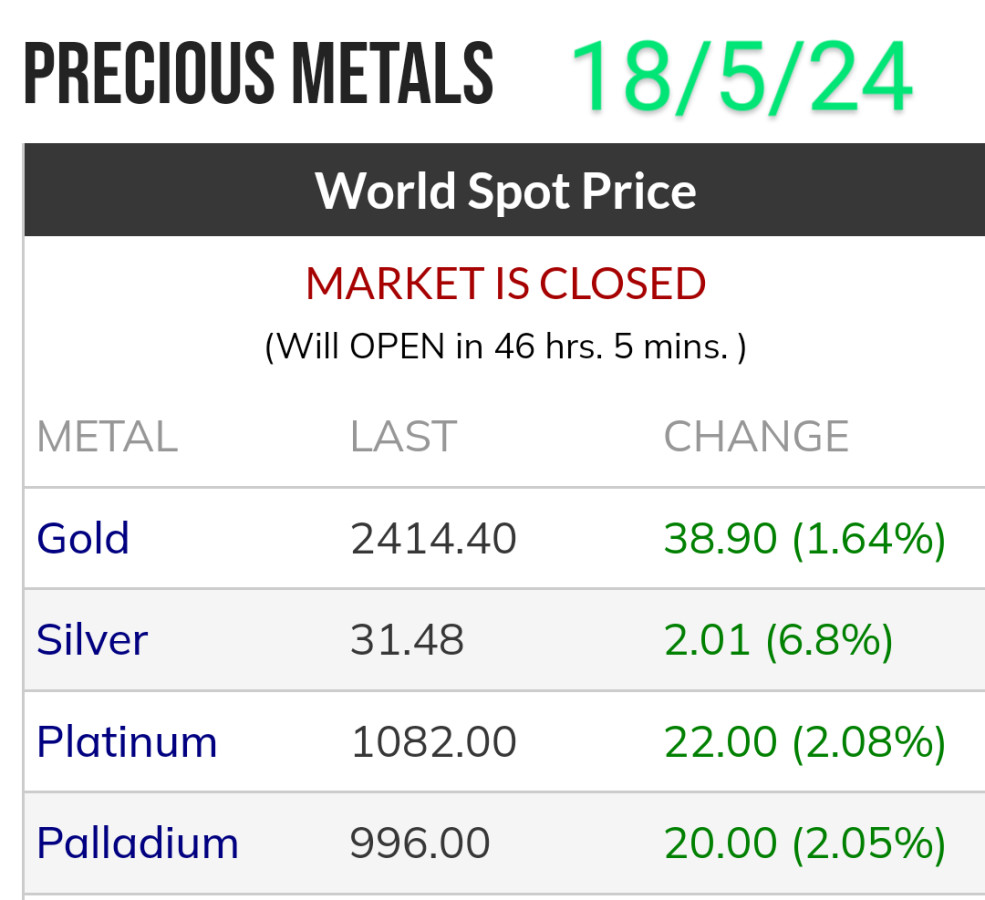Screen dimensions: 985x900
Task: Open the Palladium metal link
Action: pos(137,843)
